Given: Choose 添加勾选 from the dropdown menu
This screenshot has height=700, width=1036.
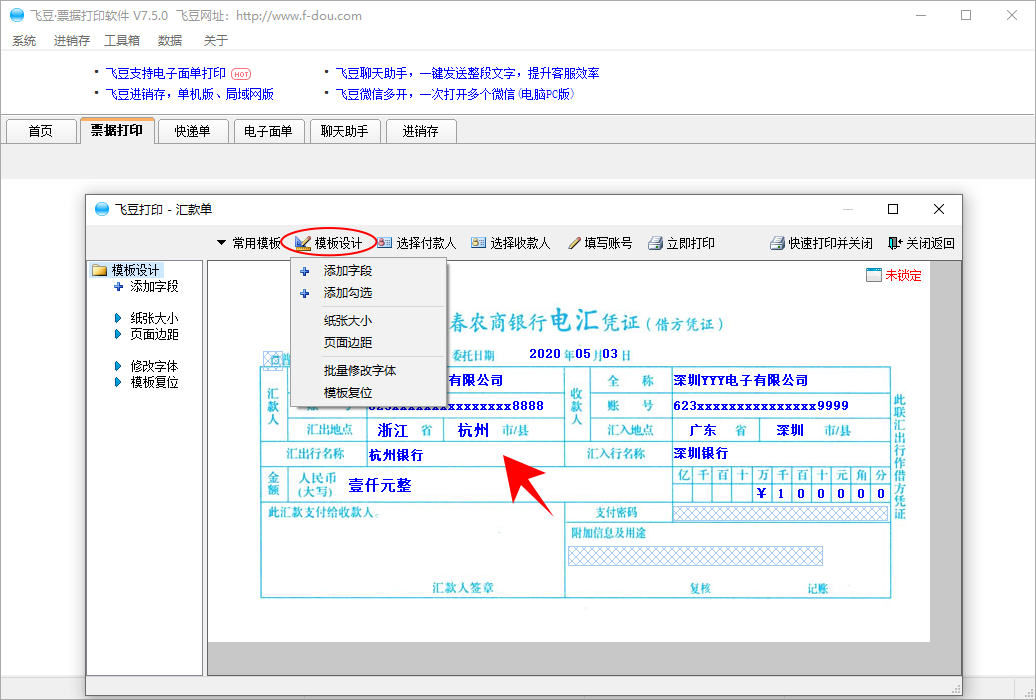Looking at the screenshot, I should (x=369, y=293).
